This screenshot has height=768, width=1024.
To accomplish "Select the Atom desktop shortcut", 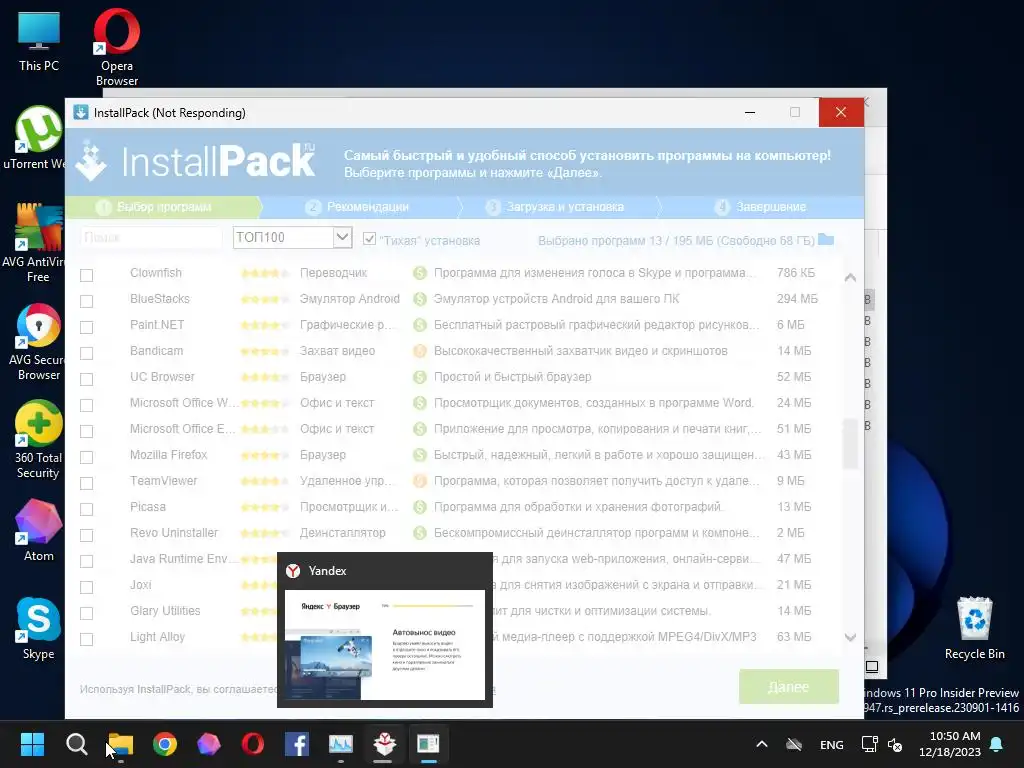I will 39,531.
